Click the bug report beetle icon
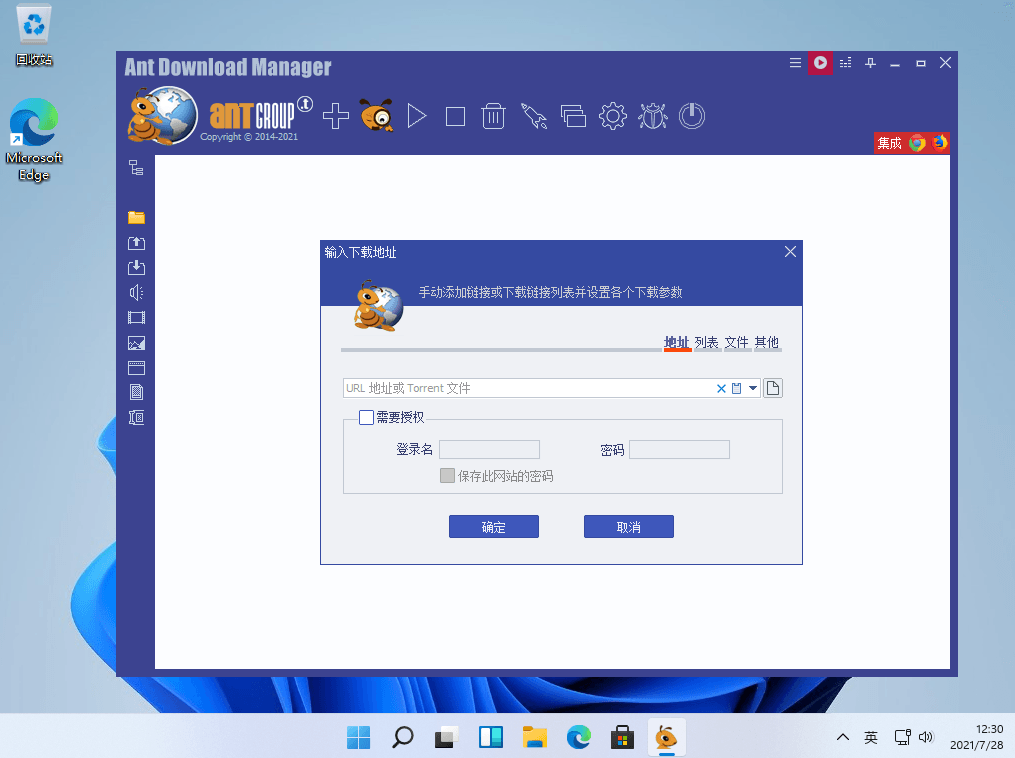1015x758 pixels. (652, 116)
